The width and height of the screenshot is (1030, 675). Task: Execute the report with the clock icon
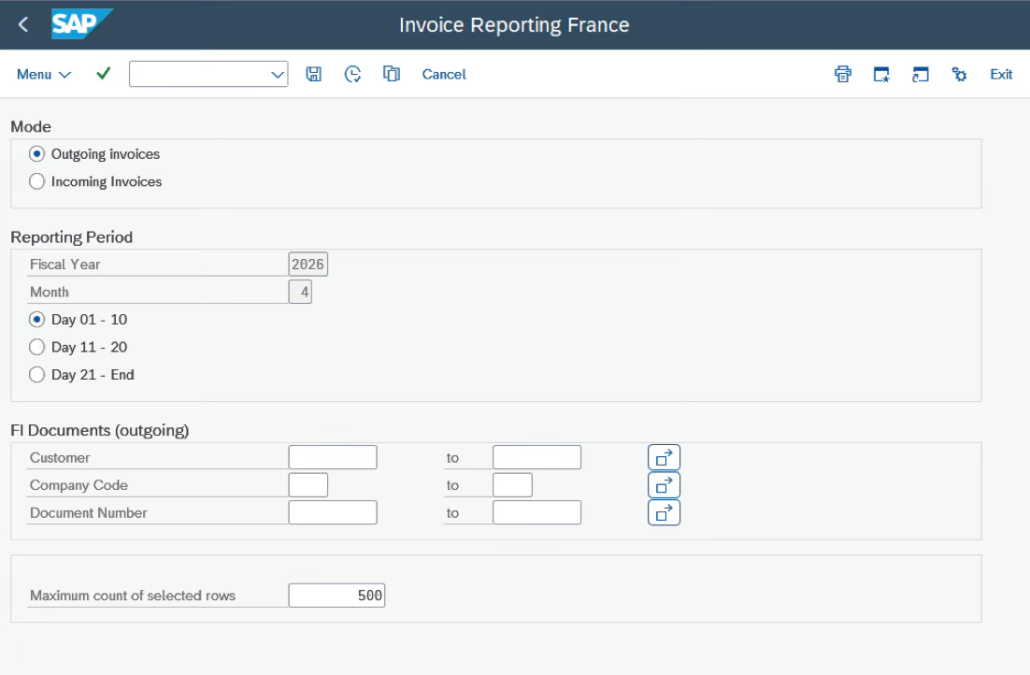click(353, 74)
